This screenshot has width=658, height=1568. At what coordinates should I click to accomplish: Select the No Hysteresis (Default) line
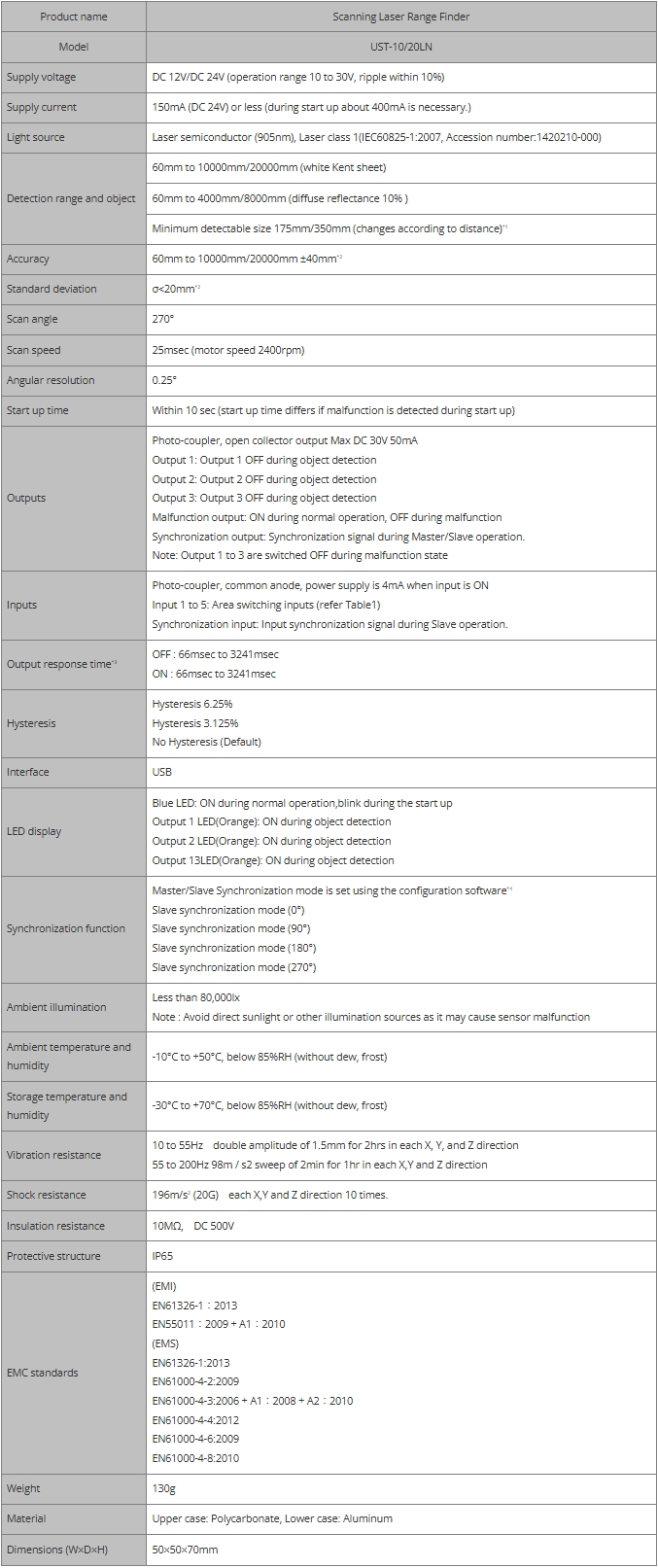206,742
